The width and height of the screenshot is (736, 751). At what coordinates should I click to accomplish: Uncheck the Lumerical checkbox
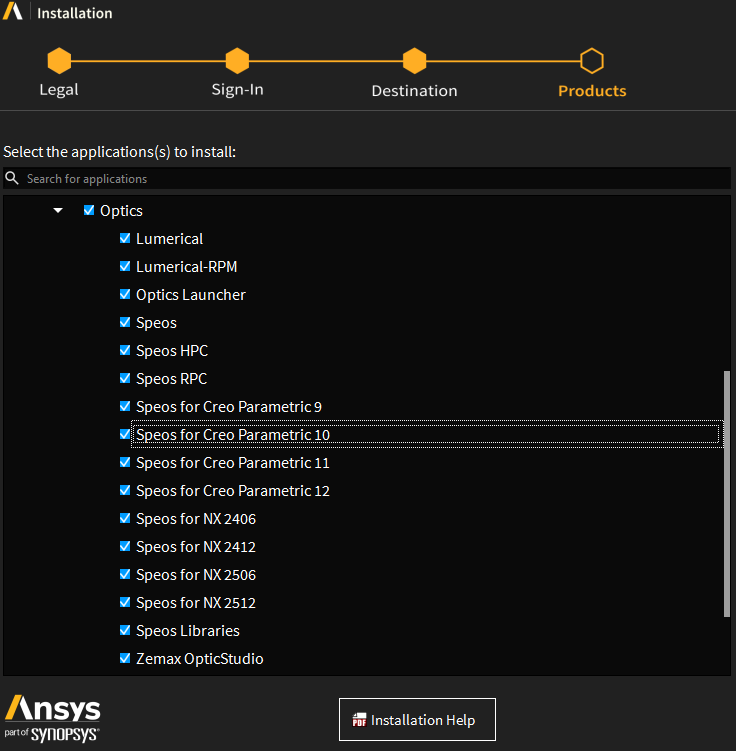[x=125, y=238]
